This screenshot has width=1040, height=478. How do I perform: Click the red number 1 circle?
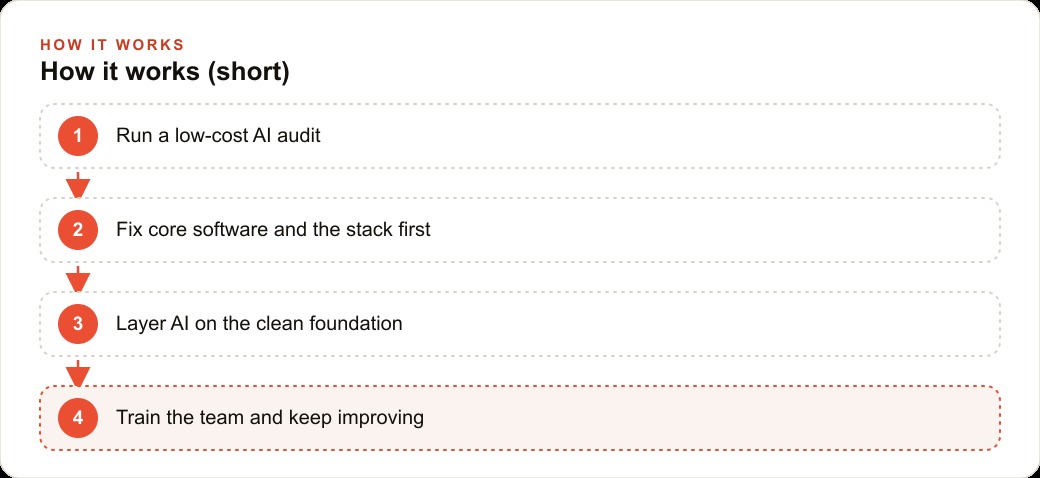pos(78,136)
